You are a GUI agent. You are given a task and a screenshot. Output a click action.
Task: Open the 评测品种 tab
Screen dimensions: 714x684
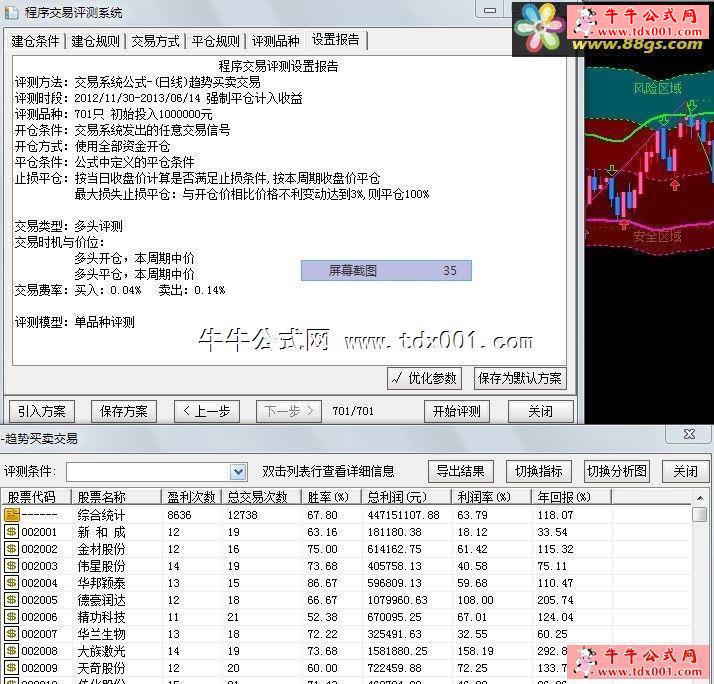pos(275,41)
